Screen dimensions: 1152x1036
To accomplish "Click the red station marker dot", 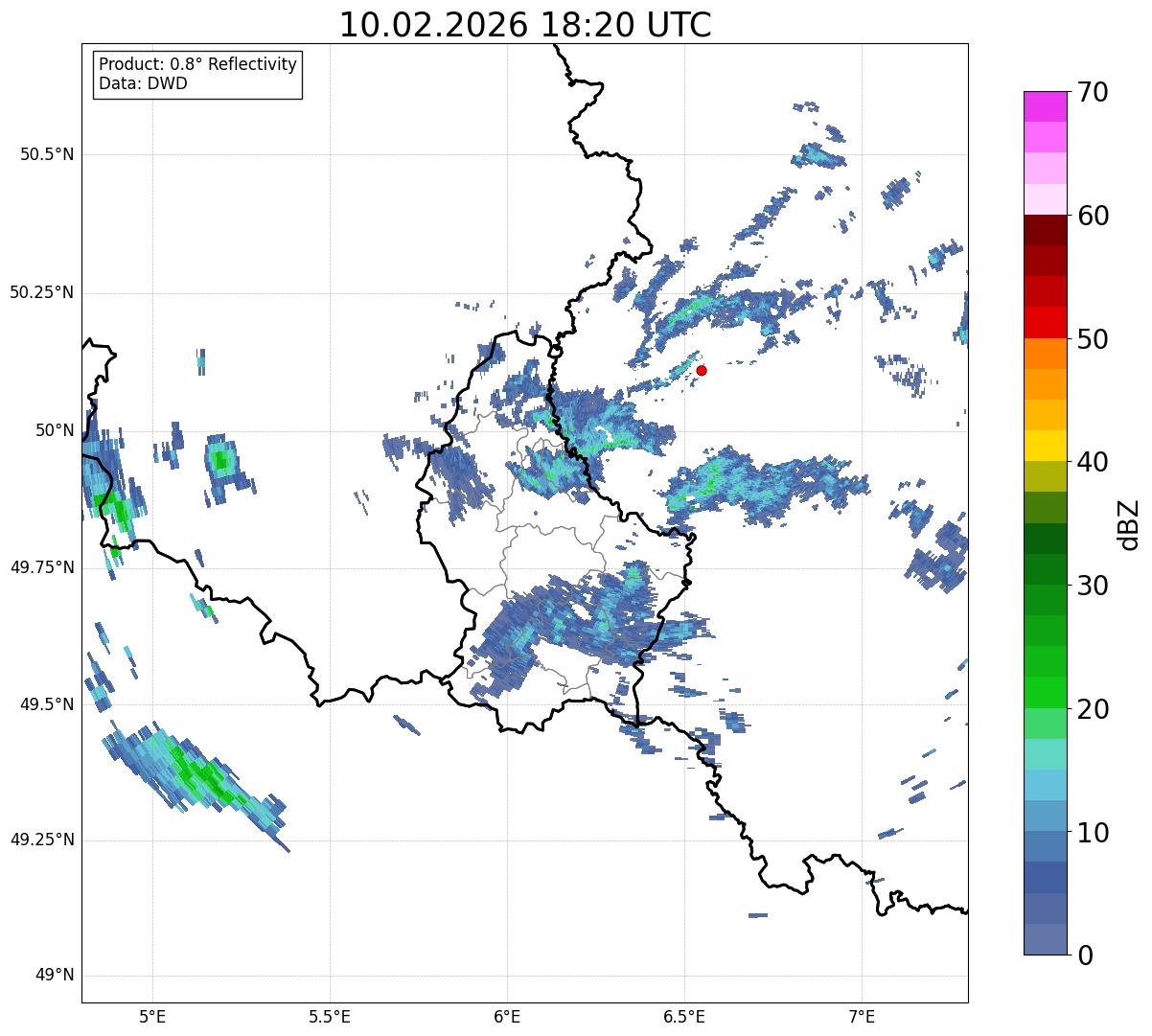I will (x=702, y=370).
